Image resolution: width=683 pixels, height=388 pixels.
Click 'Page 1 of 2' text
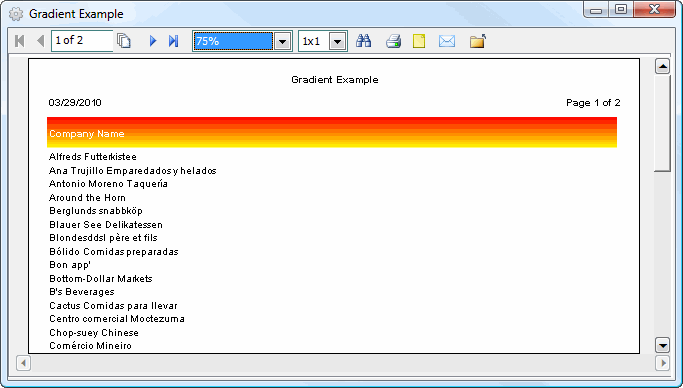pyautogui.click(x=593, y=103)
